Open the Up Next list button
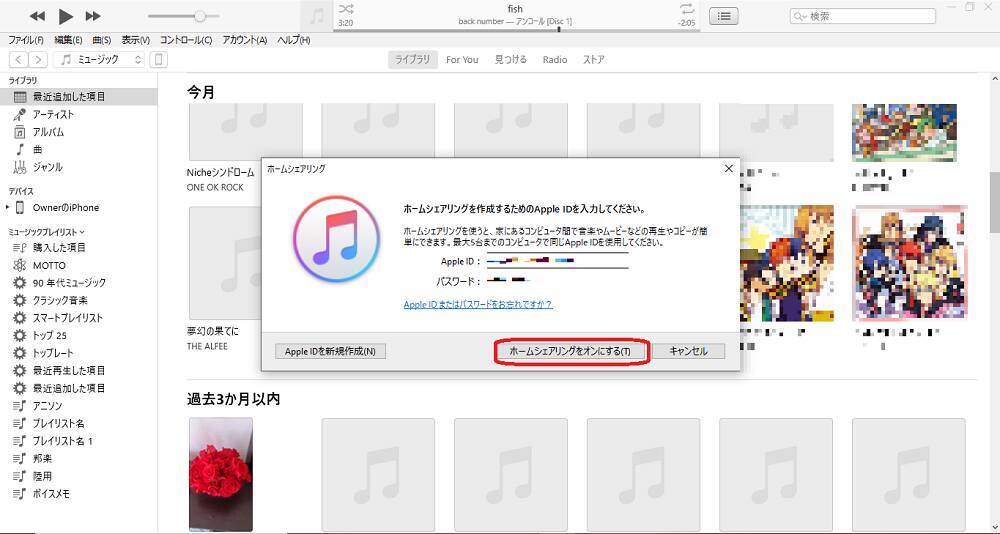Image resolution: width=1000 pixels, height=534 pixels. point(724,17)
